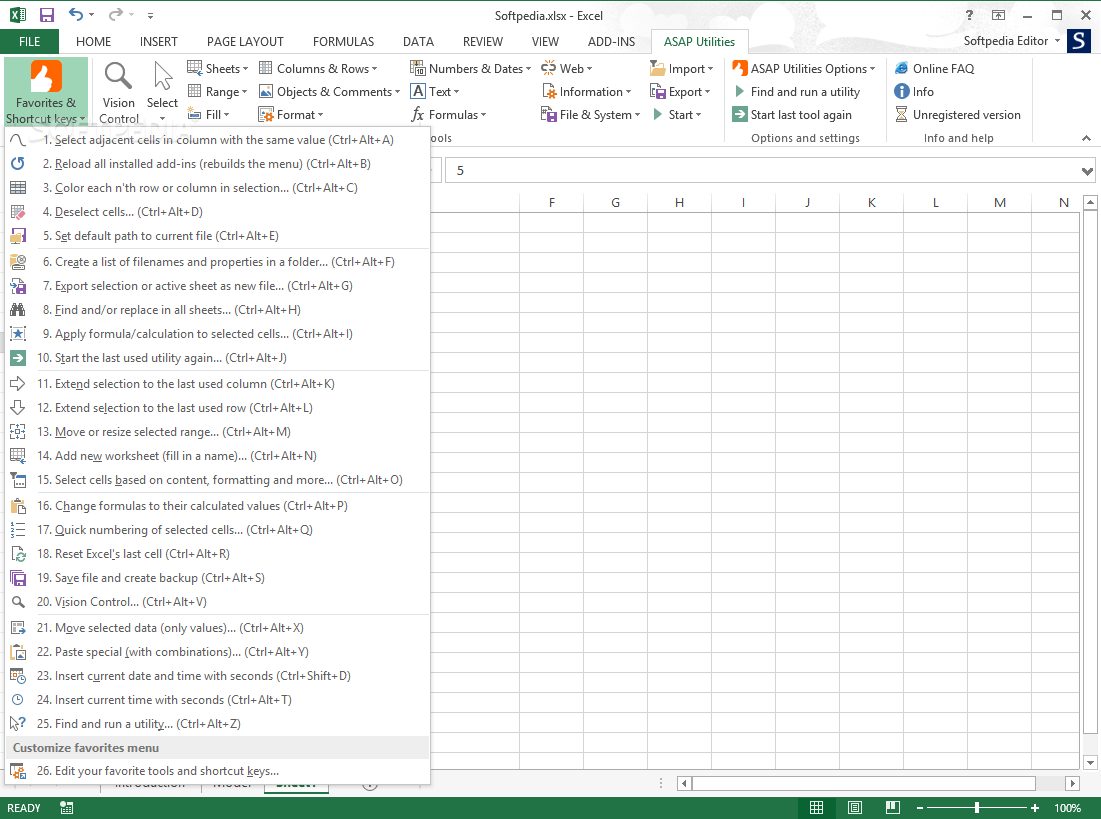Switch to the FORMULAS tab
Image resolution: width=1101 pixels, height=819 pixels.
point(343,41)
